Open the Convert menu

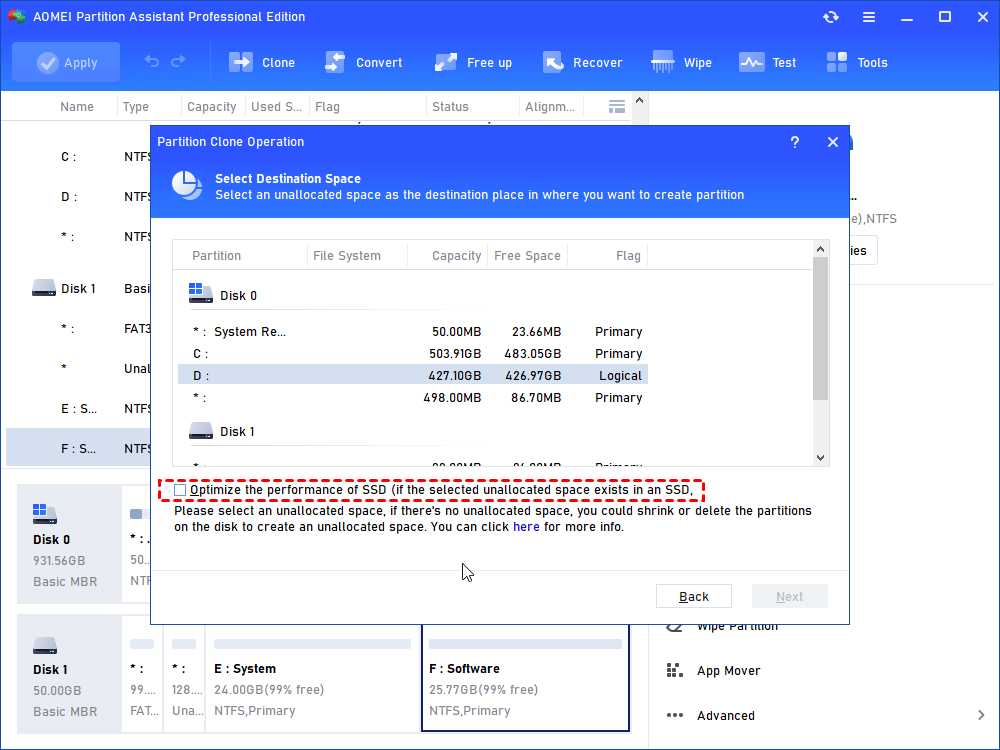(364, 62)
